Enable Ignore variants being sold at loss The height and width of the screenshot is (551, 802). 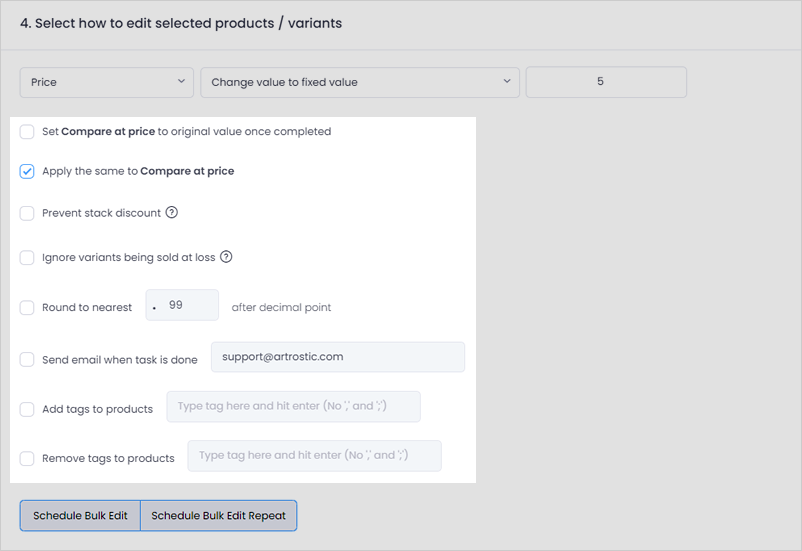point(27,257)
